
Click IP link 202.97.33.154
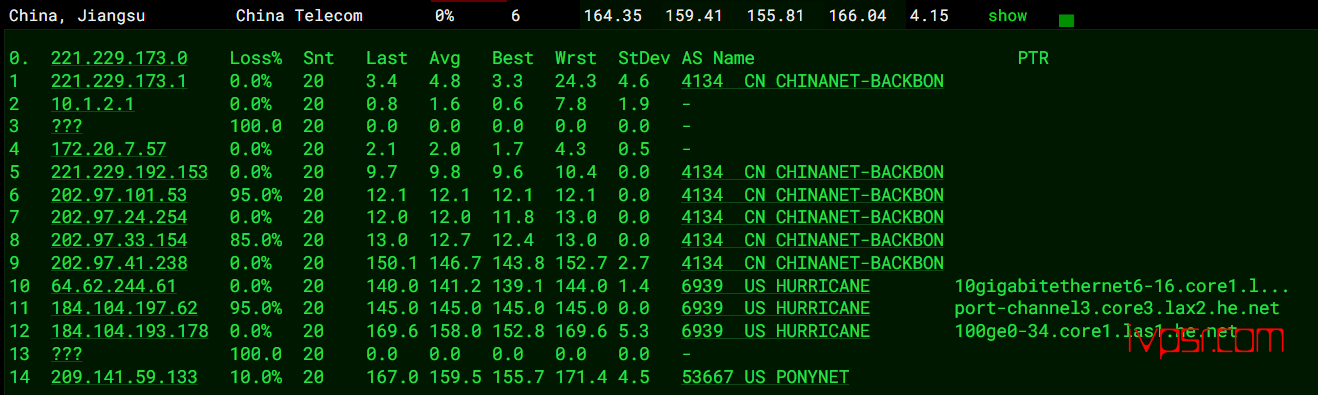coord(119,240)
